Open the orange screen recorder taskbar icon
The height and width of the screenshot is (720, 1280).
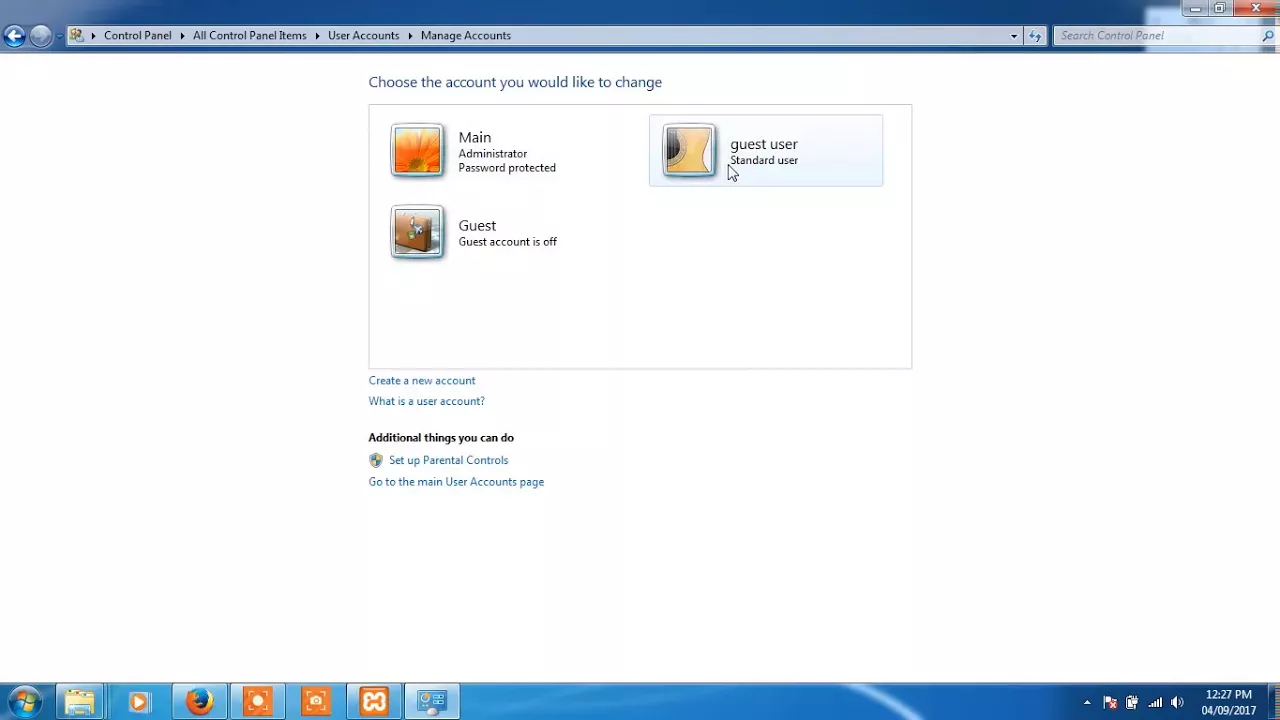(257, 702)
